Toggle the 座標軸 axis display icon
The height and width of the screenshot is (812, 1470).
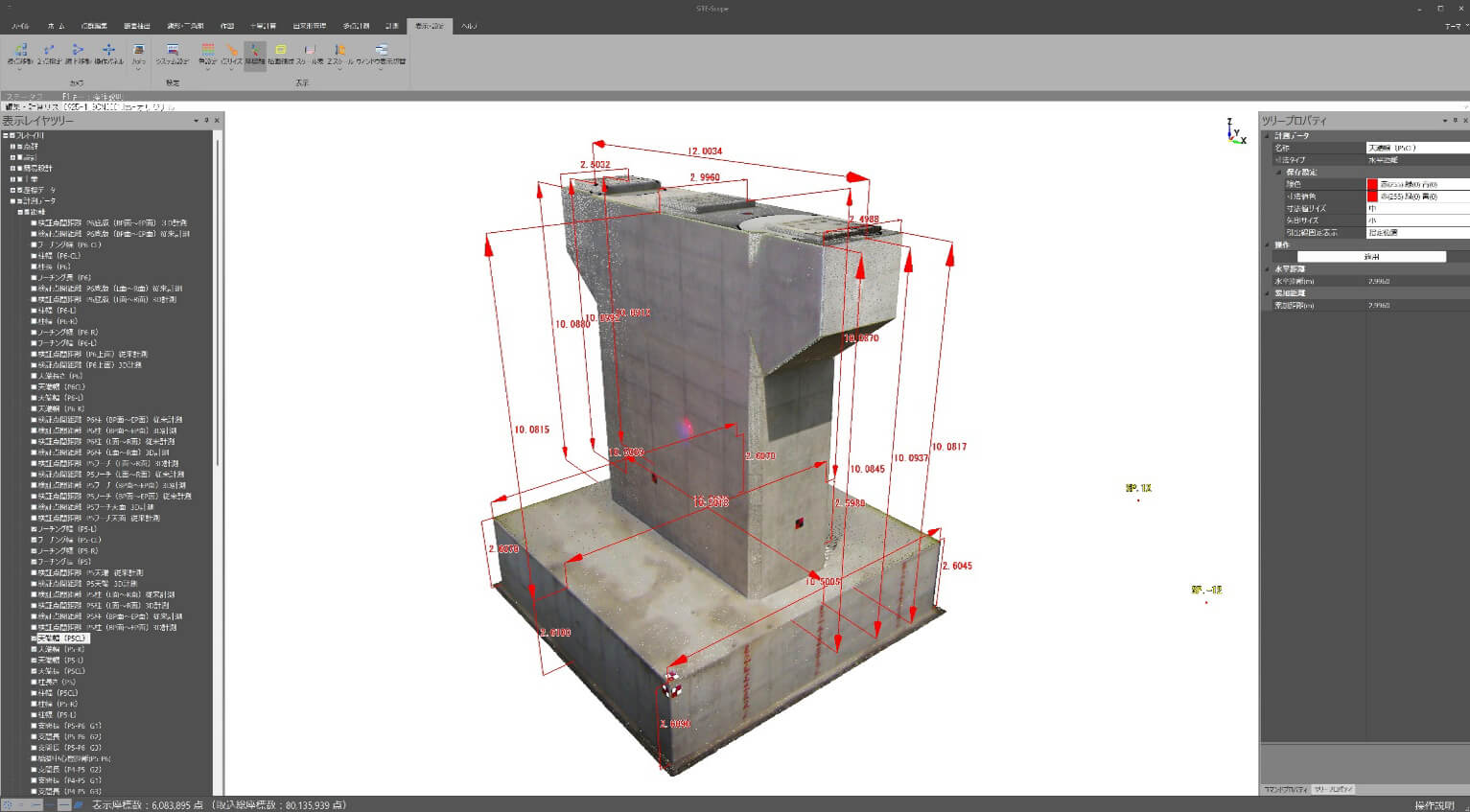point(255,53)
